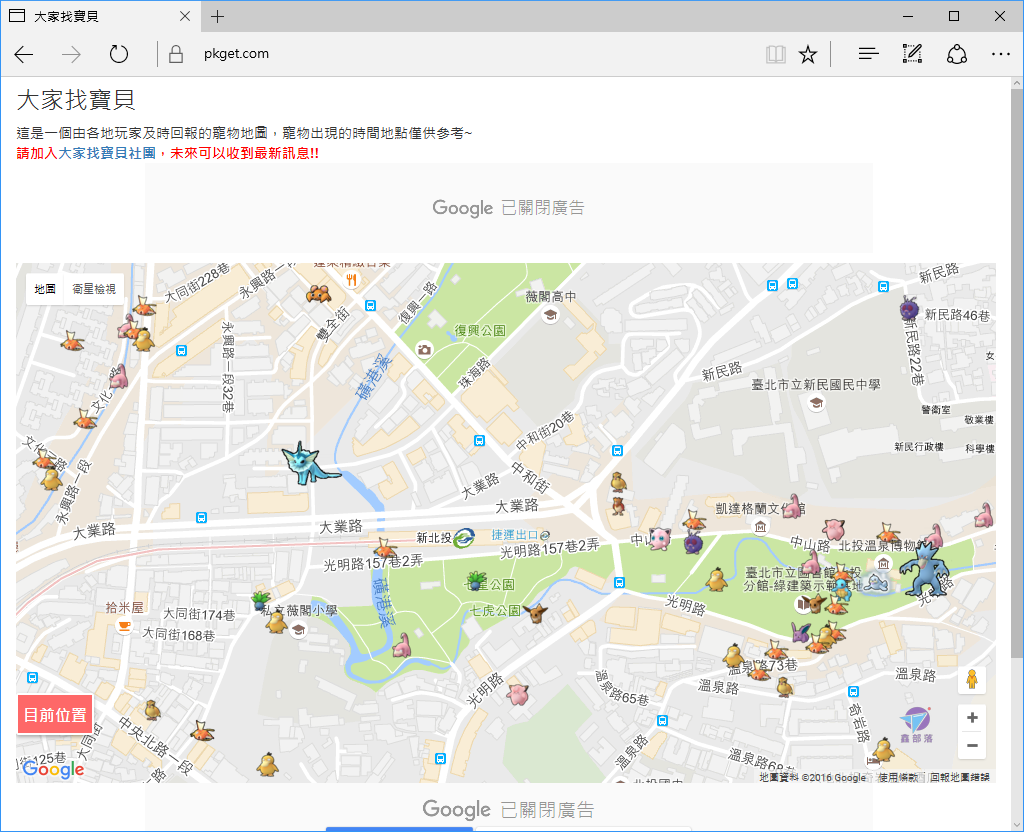Click the 大家找寶貝 page heading
Image resolution: width=1024 pixels, height=832 pixels.
coord(76,100)
